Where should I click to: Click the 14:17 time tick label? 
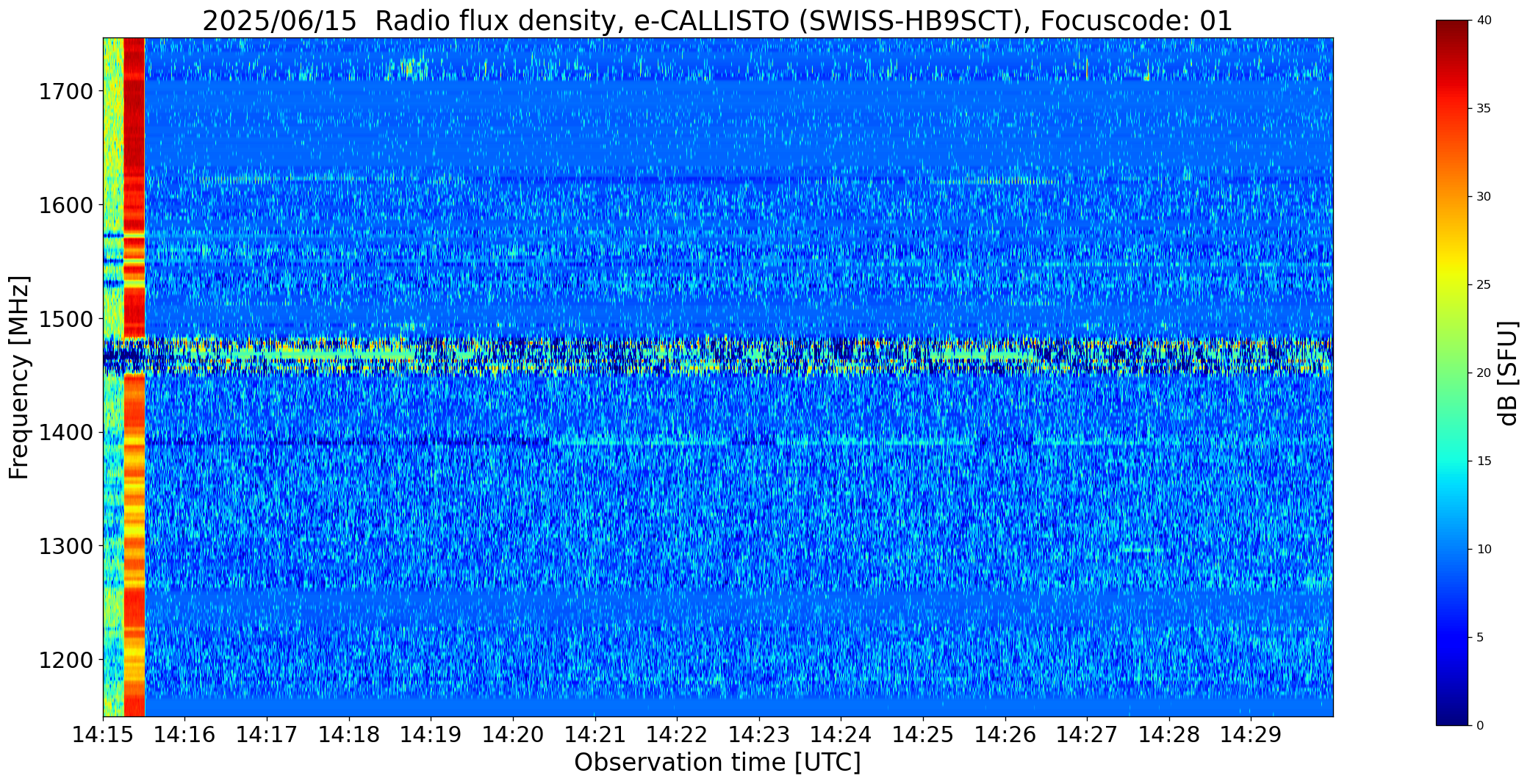click(267, 734)
